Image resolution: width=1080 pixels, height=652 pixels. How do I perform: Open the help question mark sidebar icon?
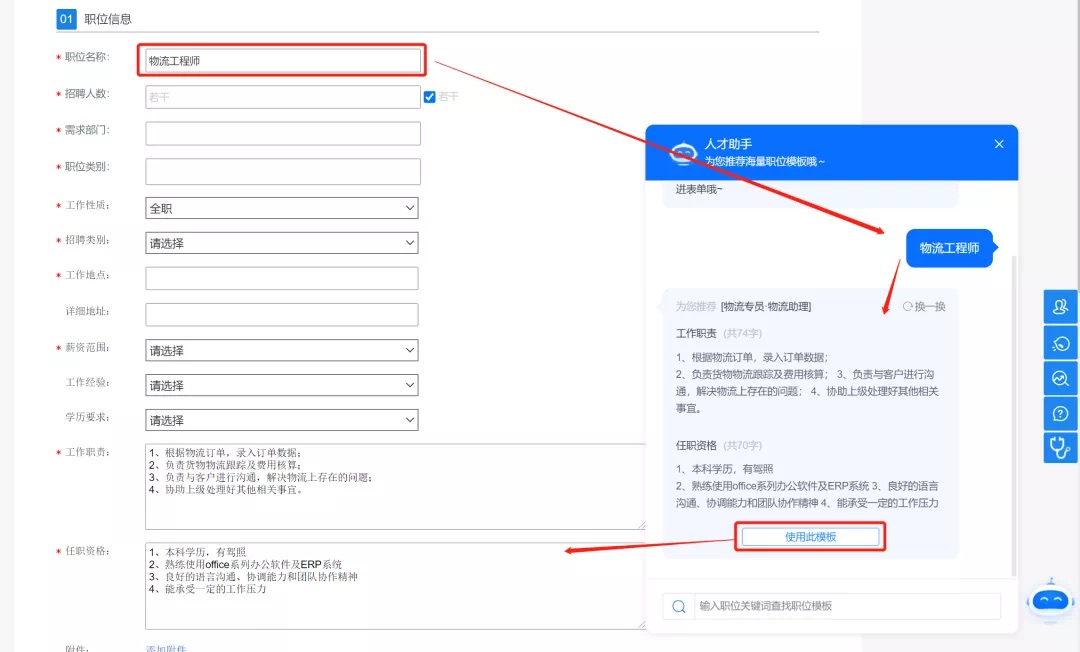pyautogui.click(x=1060, y=414)
